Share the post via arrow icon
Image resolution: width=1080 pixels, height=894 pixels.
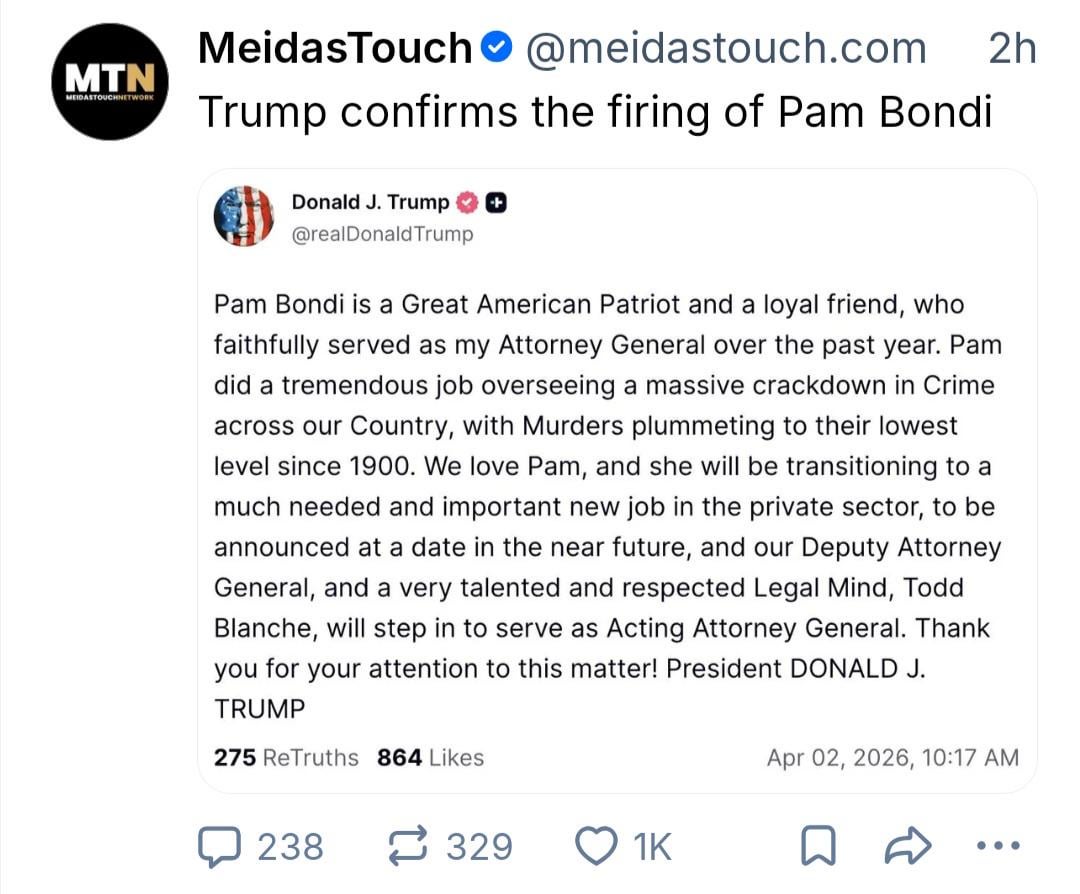click(x=908, y=848)
